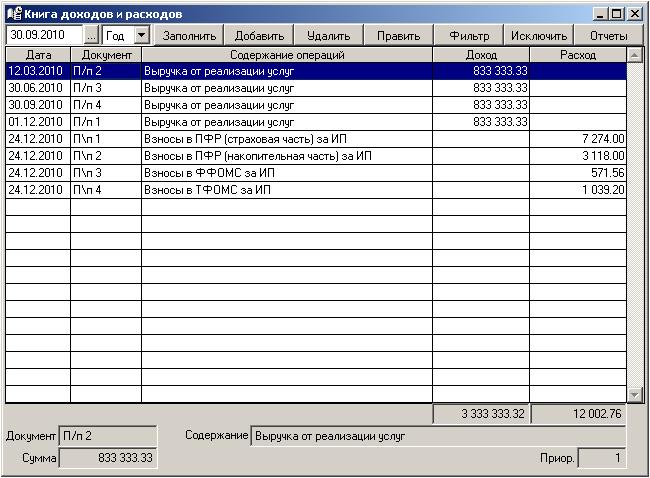Viewport: 650px width, 478px height.
Task: Click the Приор. priority field
Action: tap(602, 458)
